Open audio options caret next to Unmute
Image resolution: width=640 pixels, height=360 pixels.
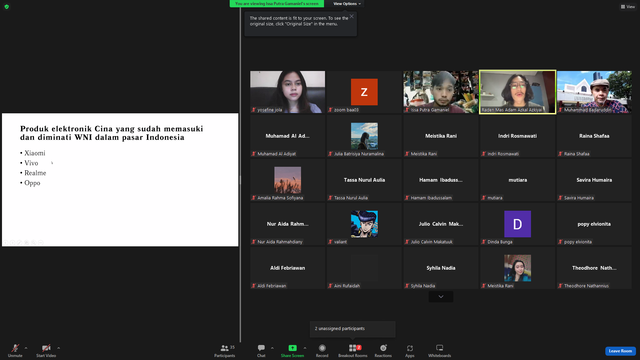(26, 348)
